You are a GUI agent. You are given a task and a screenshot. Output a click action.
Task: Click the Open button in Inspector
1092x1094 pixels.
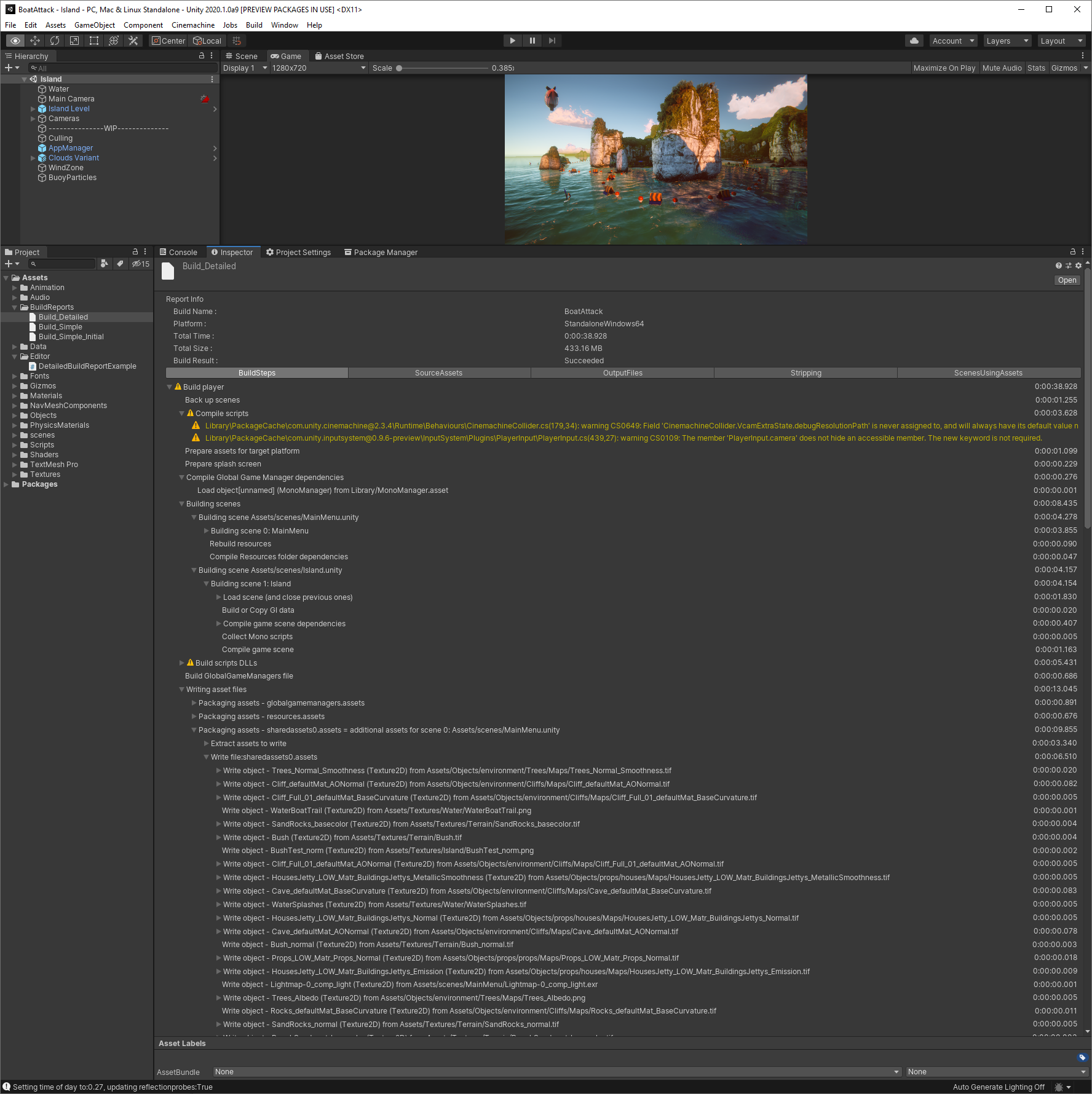[1067, 280]
